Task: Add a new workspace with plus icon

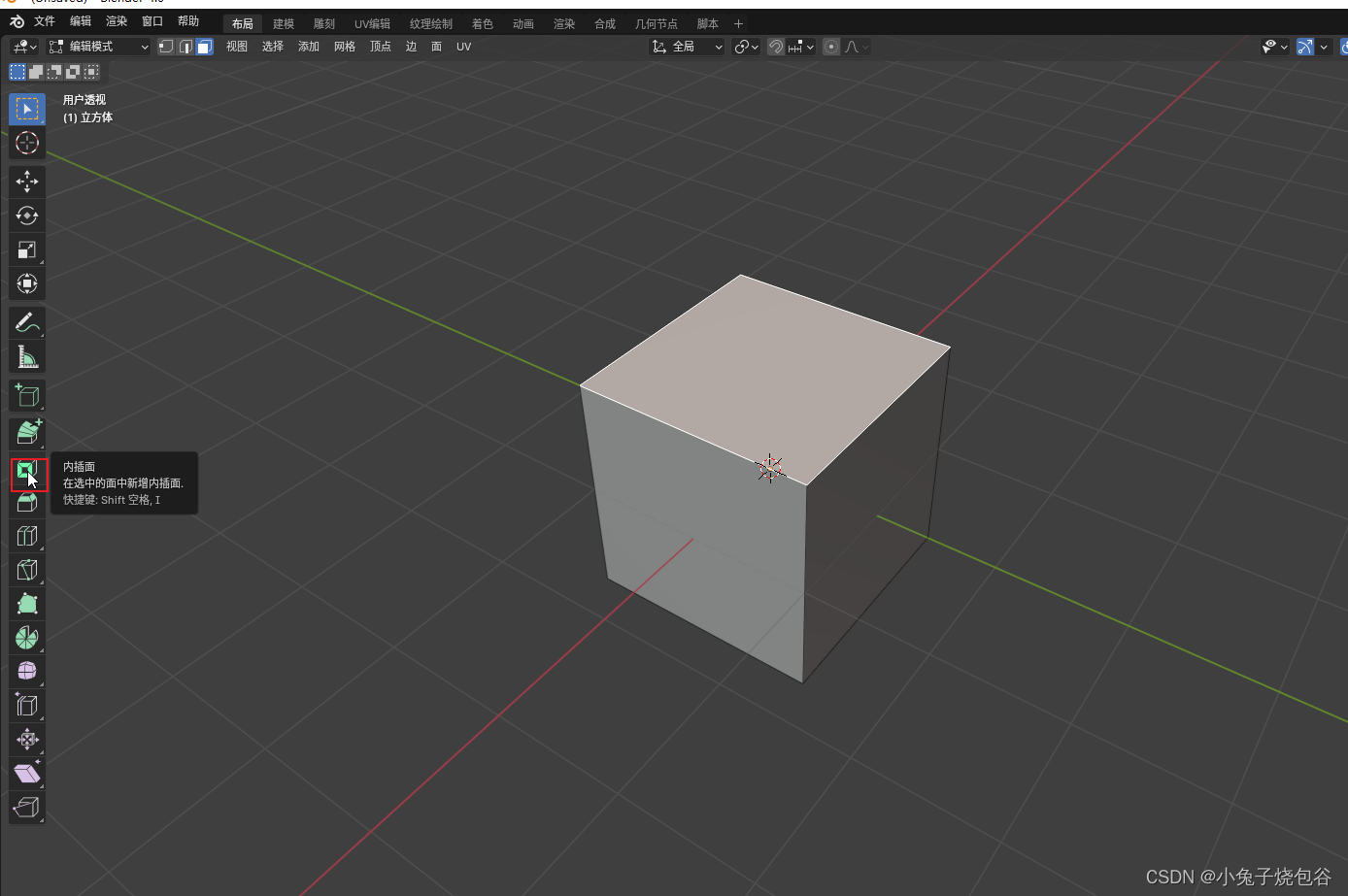Action: pos(738,23)
